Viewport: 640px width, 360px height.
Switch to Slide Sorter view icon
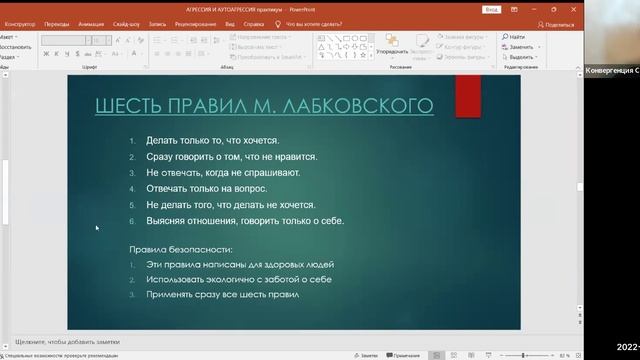coord(454,356)
